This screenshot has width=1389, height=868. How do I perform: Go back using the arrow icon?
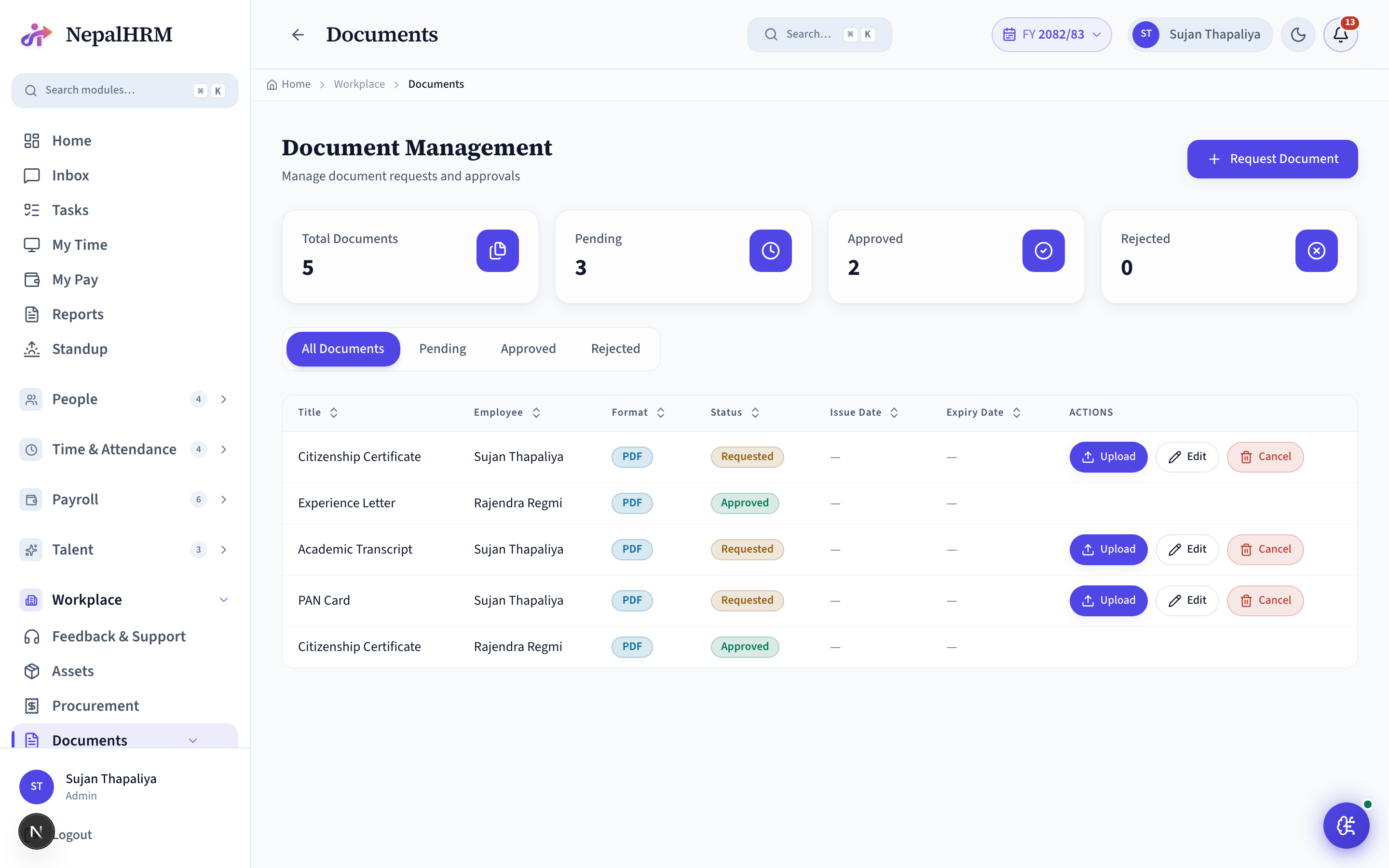tap(298, 34)
